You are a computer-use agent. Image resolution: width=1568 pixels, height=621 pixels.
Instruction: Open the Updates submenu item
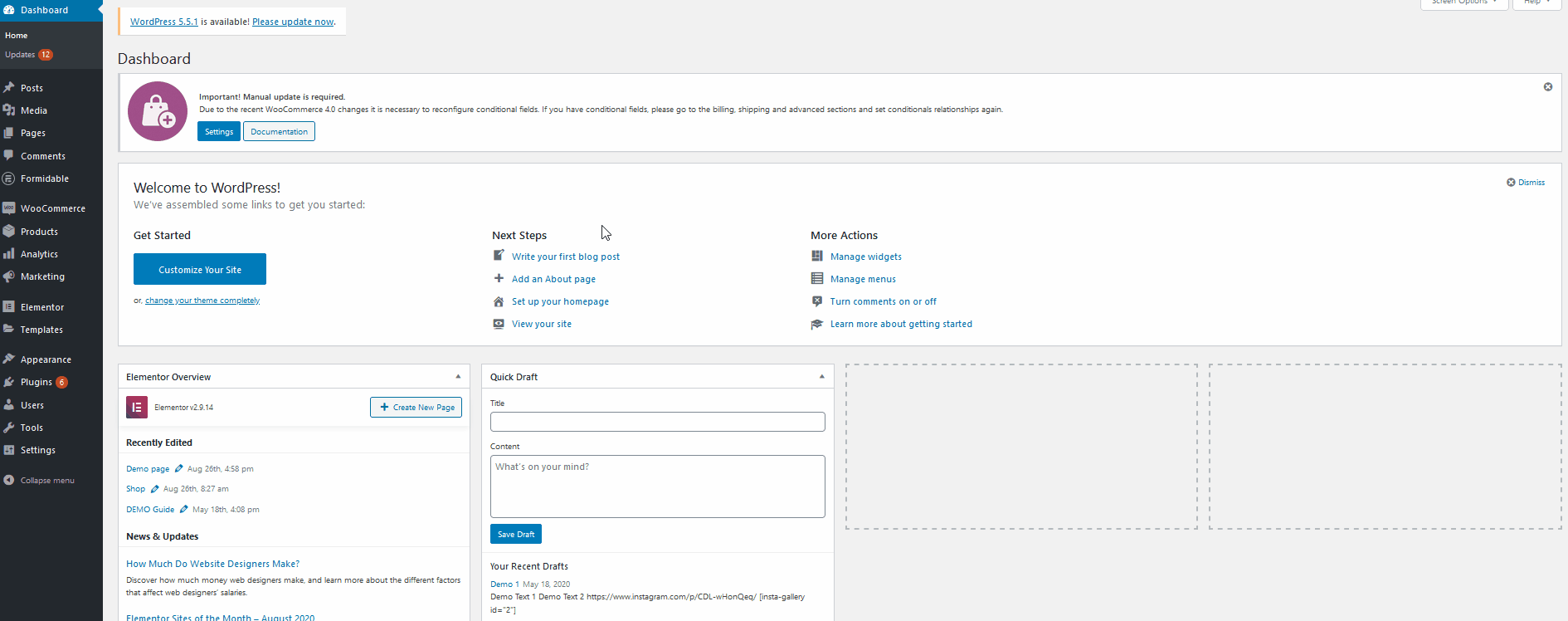click(29, 55)
